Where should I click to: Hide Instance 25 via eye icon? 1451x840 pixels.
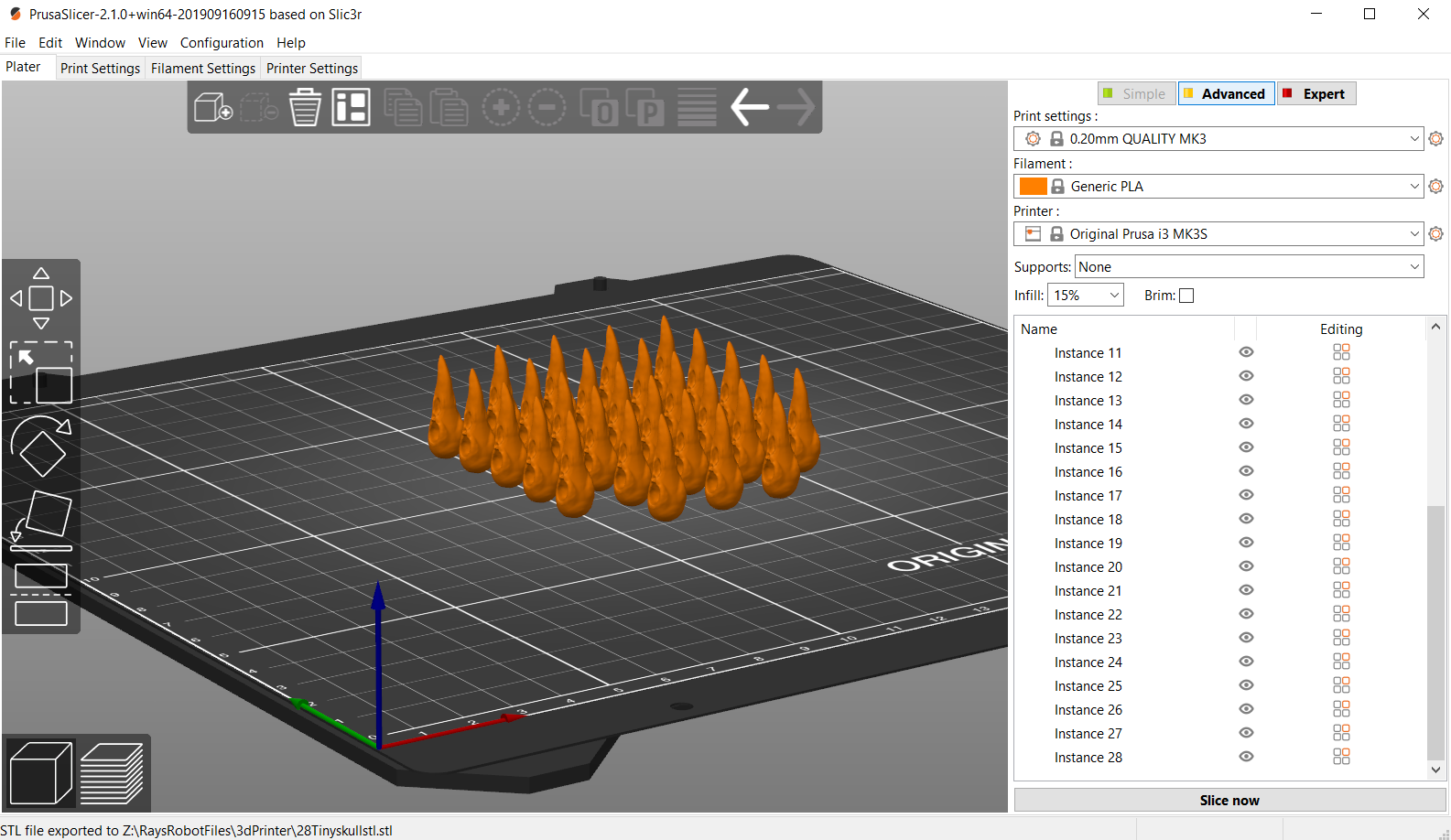click(1246, 685)
